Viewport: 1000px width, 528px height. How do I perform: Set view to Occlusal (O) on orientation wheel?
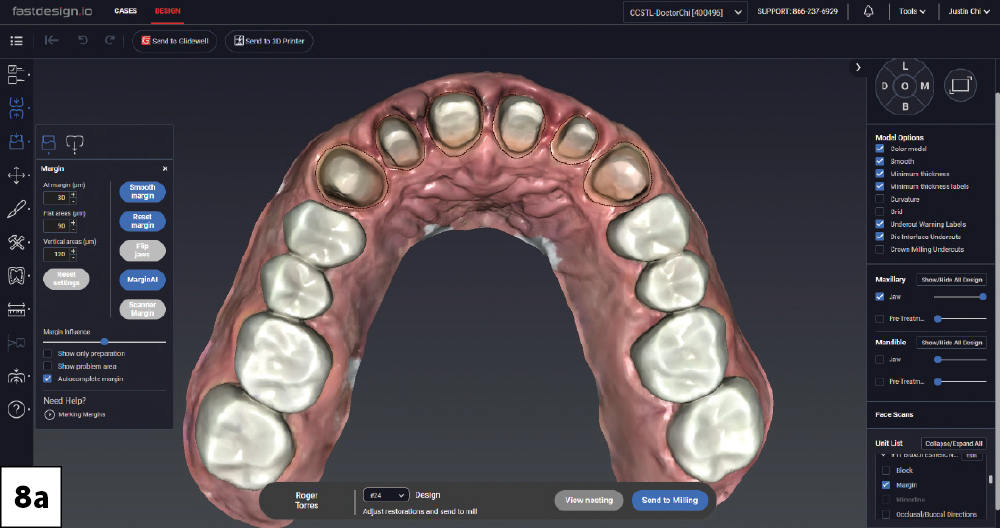(x=905, y=86)
